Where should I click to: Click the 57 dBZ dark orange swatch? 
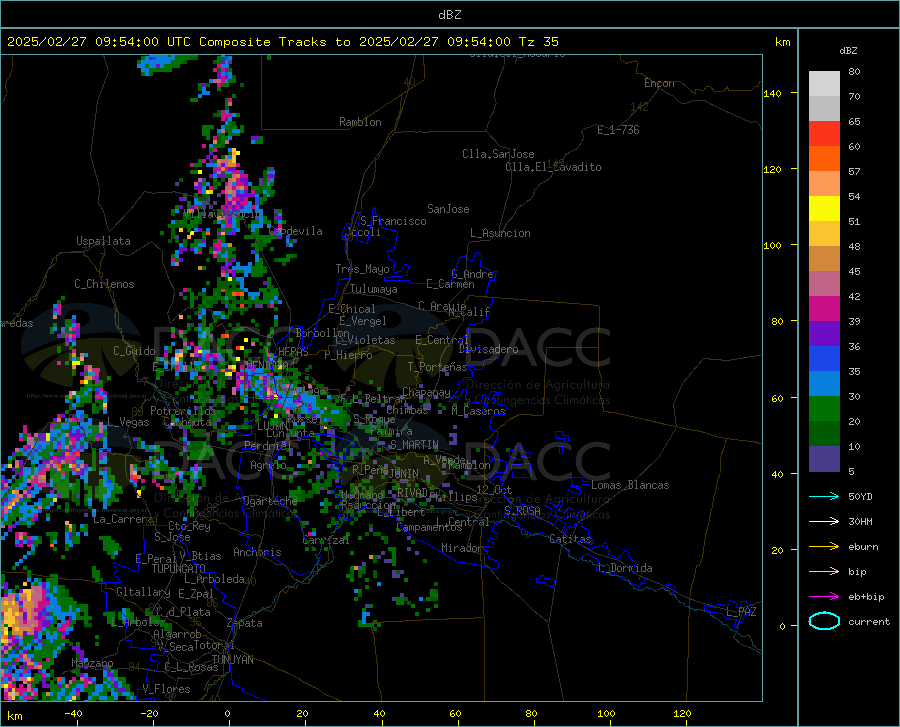pos(824,159)
